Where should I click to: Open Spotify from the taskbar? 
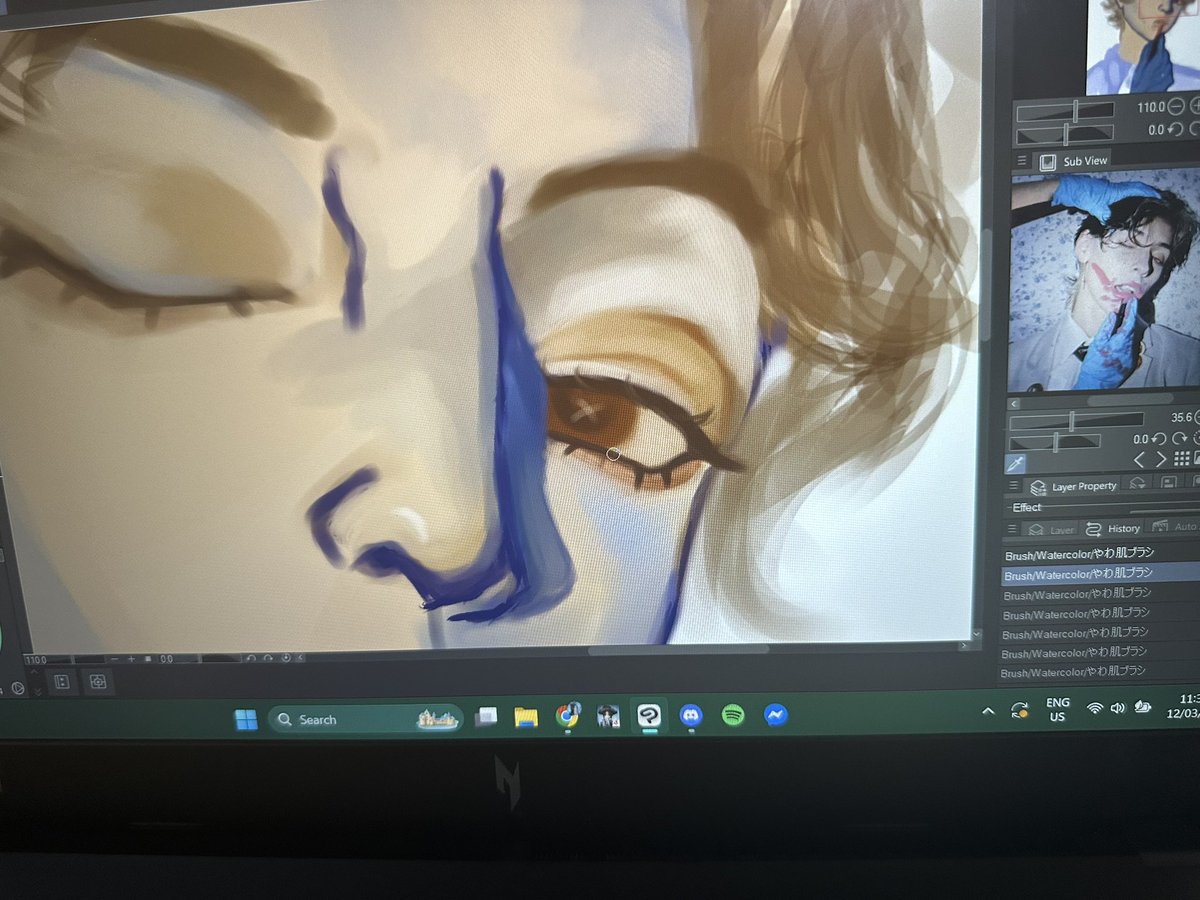[733, 715]
